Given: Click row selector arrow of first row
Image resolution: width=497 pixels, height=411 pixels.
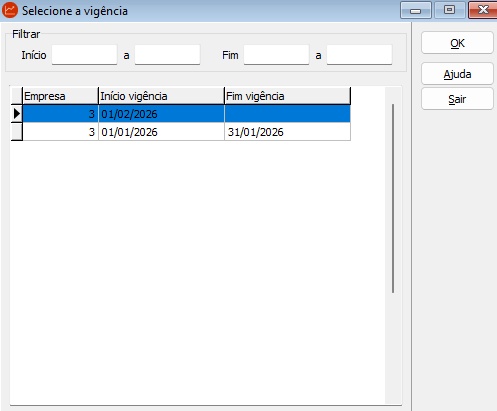Looking at the screenshot, I should pos(17,114).
